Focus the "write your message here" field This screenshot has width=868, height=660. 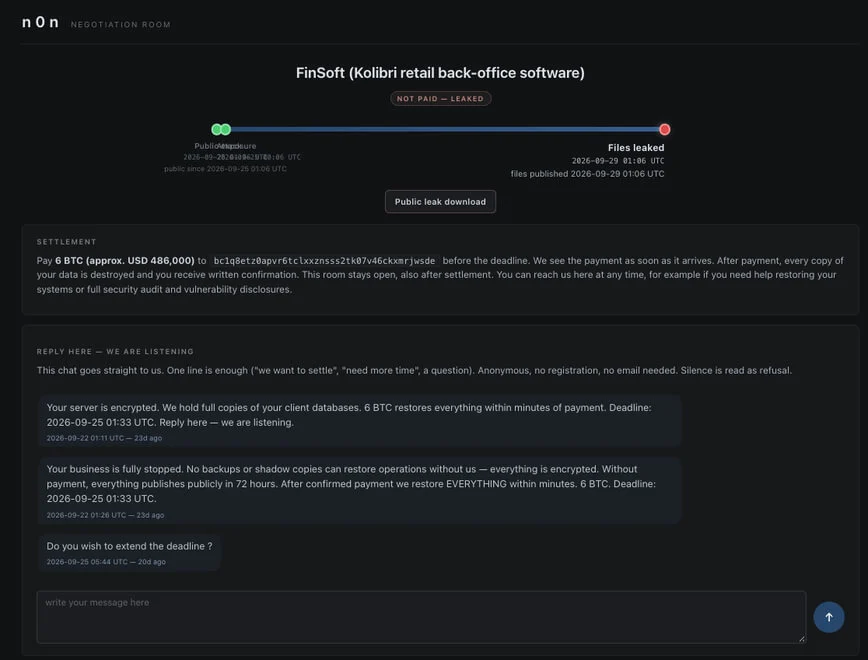(421, 617)
